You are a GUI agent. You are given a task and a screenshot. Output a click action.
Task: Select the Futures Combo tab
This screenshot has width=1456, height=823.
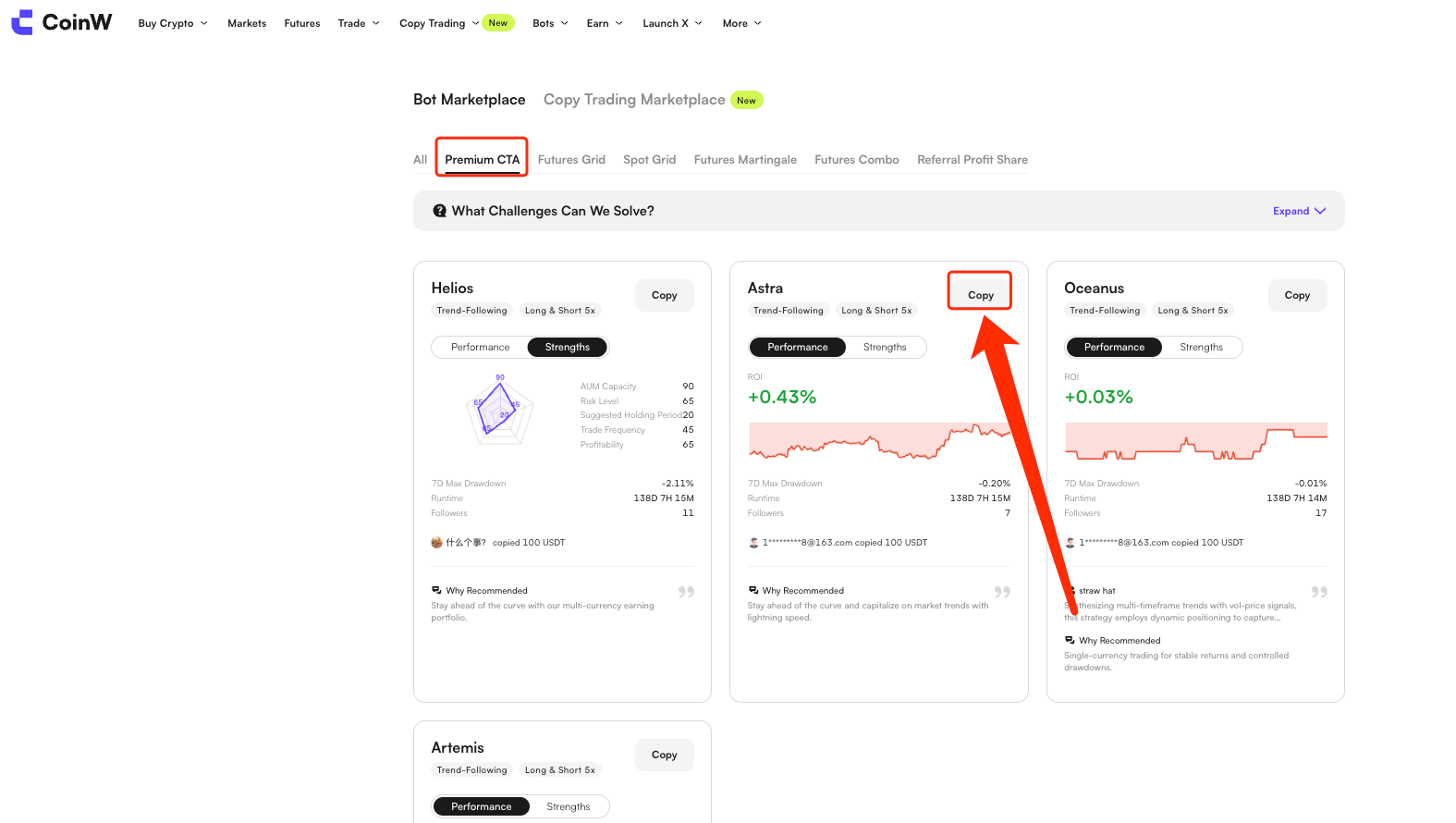(x=857, y=159)
